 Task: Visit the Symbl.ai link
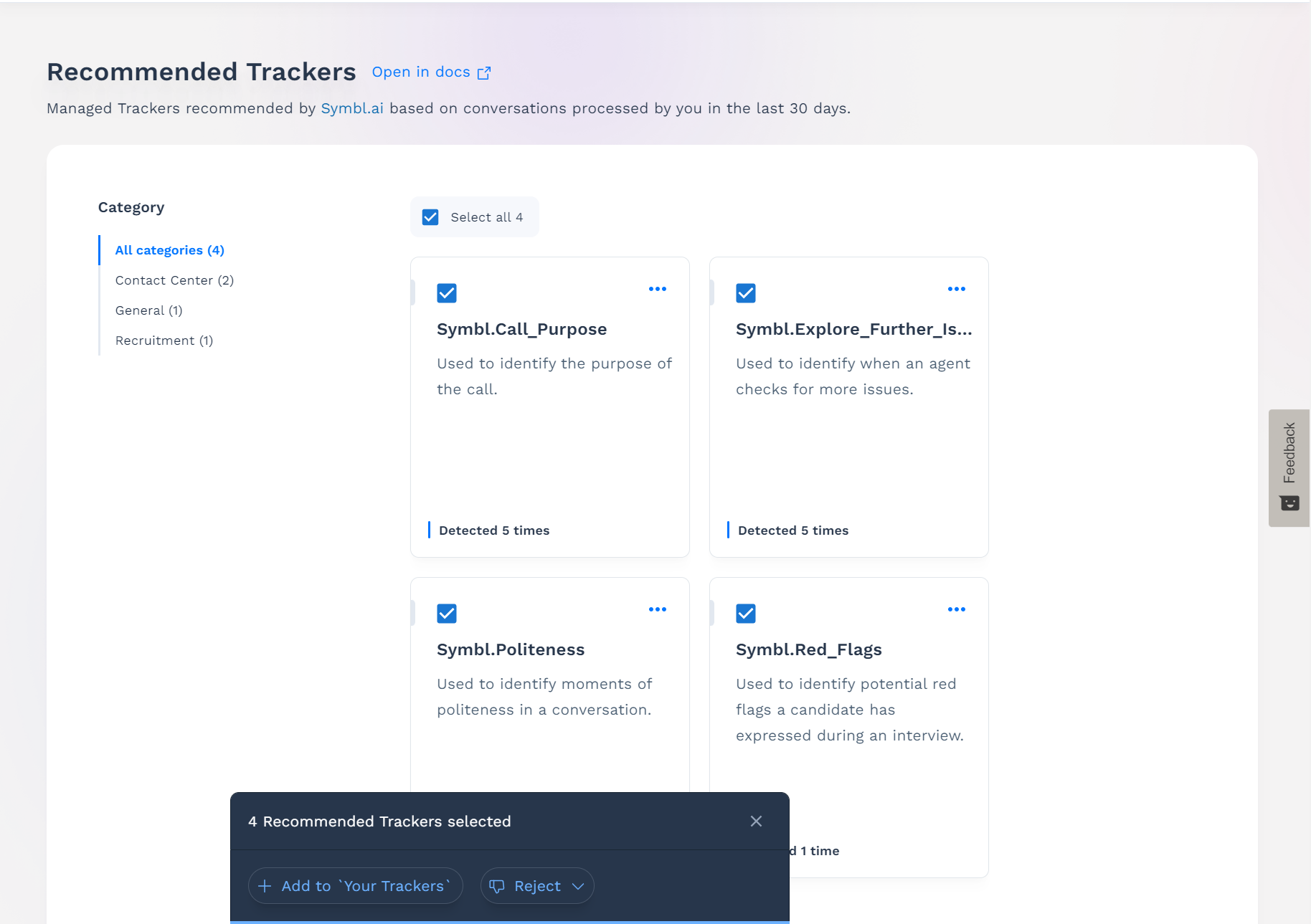(x=352, y=108)
